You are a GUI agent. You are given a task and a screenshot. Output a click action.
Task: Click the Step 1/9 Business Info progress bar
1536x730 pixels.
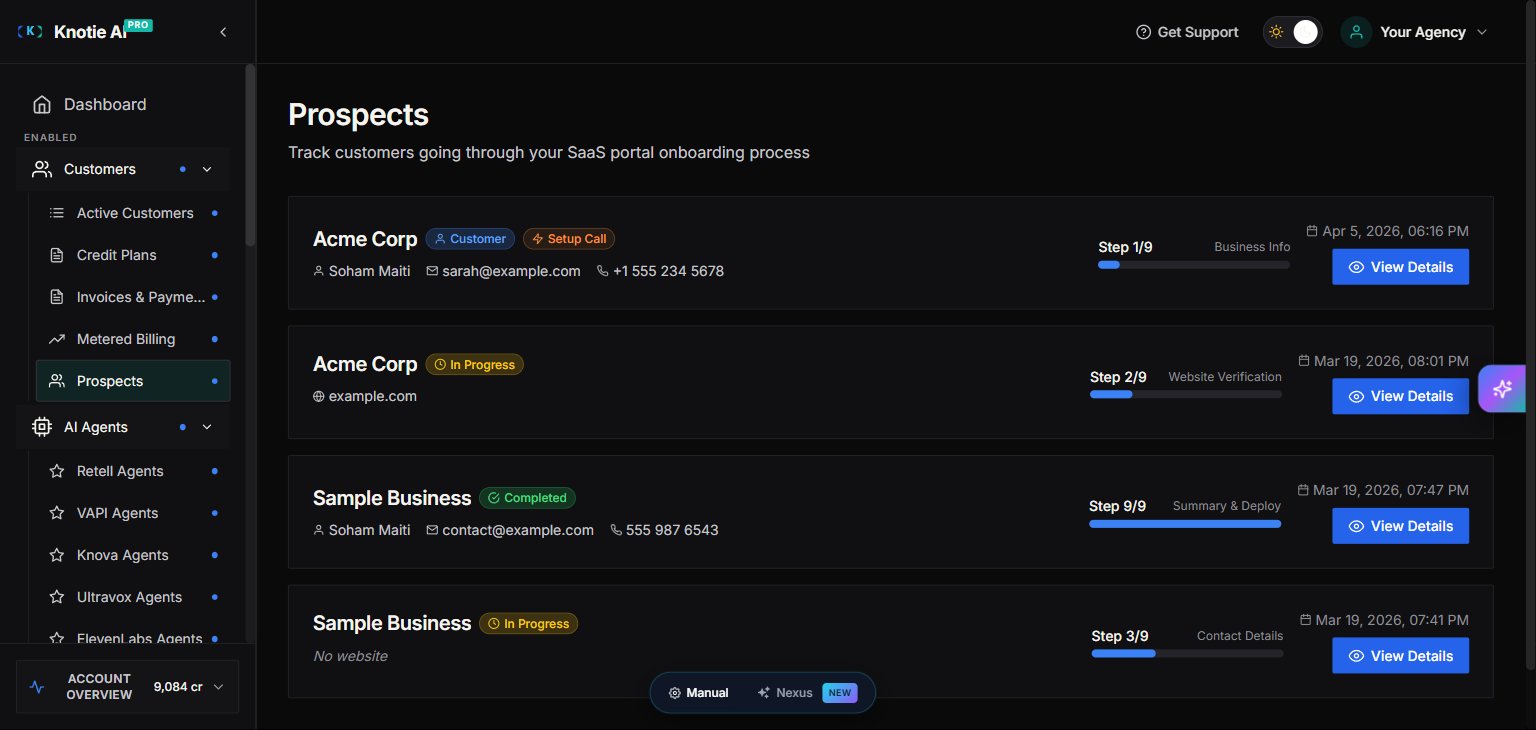(x=1194, y=265)
